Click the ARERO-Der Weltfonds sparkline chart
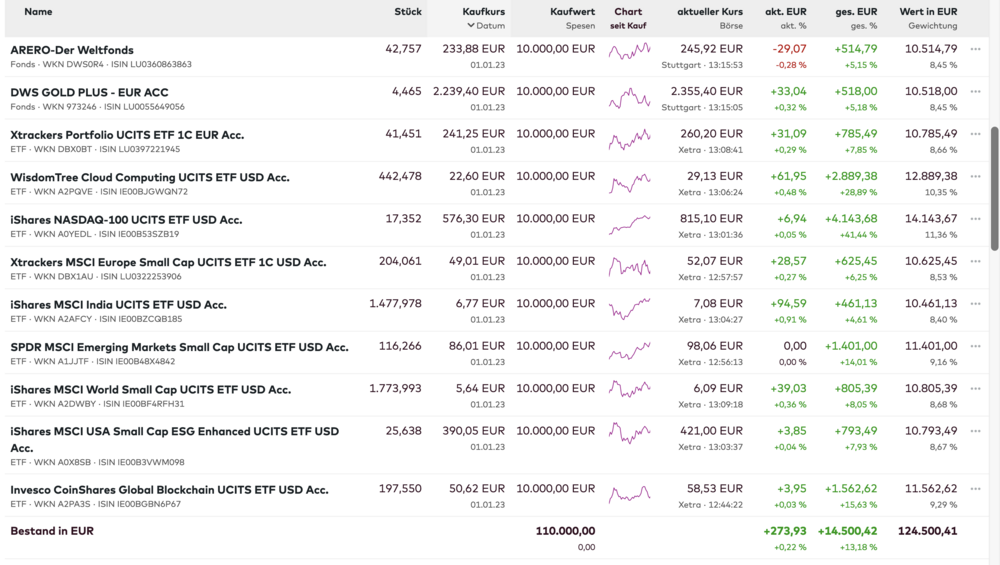The width and height of the screenshot is (1000, 565). point(629,50)
